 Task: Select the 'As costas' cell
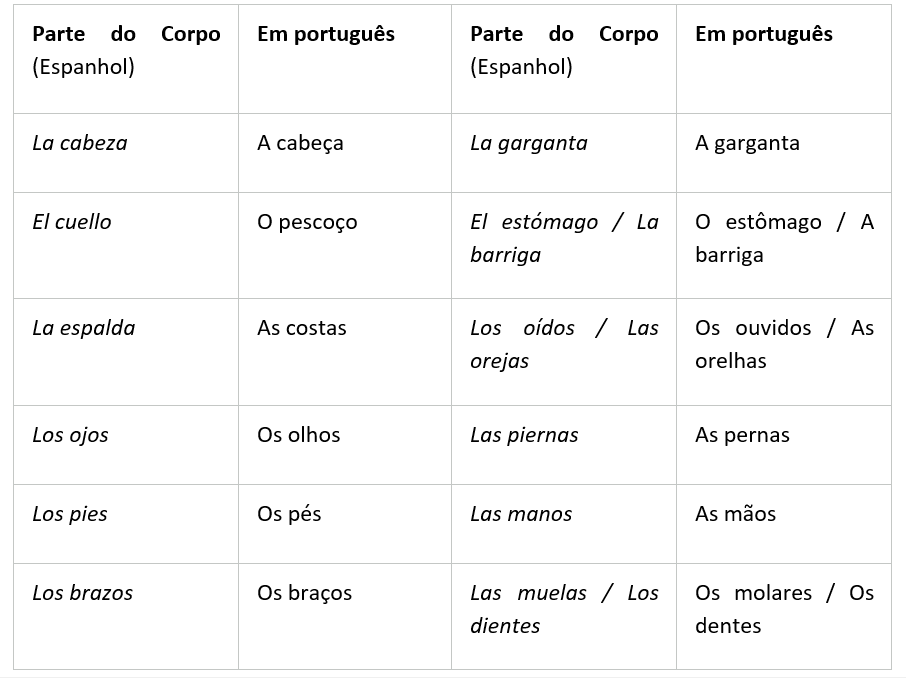345,352
